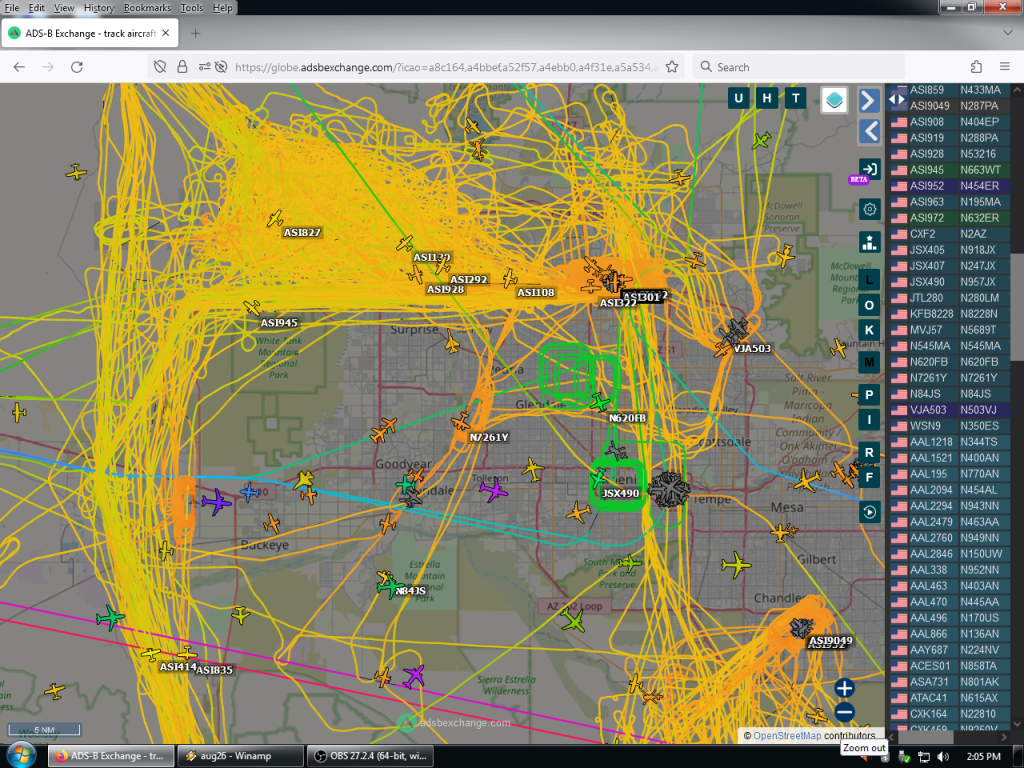Bookmark this page with star icon
The image size is (1024, 768).
pyautogui.click(x=672, y=67)
